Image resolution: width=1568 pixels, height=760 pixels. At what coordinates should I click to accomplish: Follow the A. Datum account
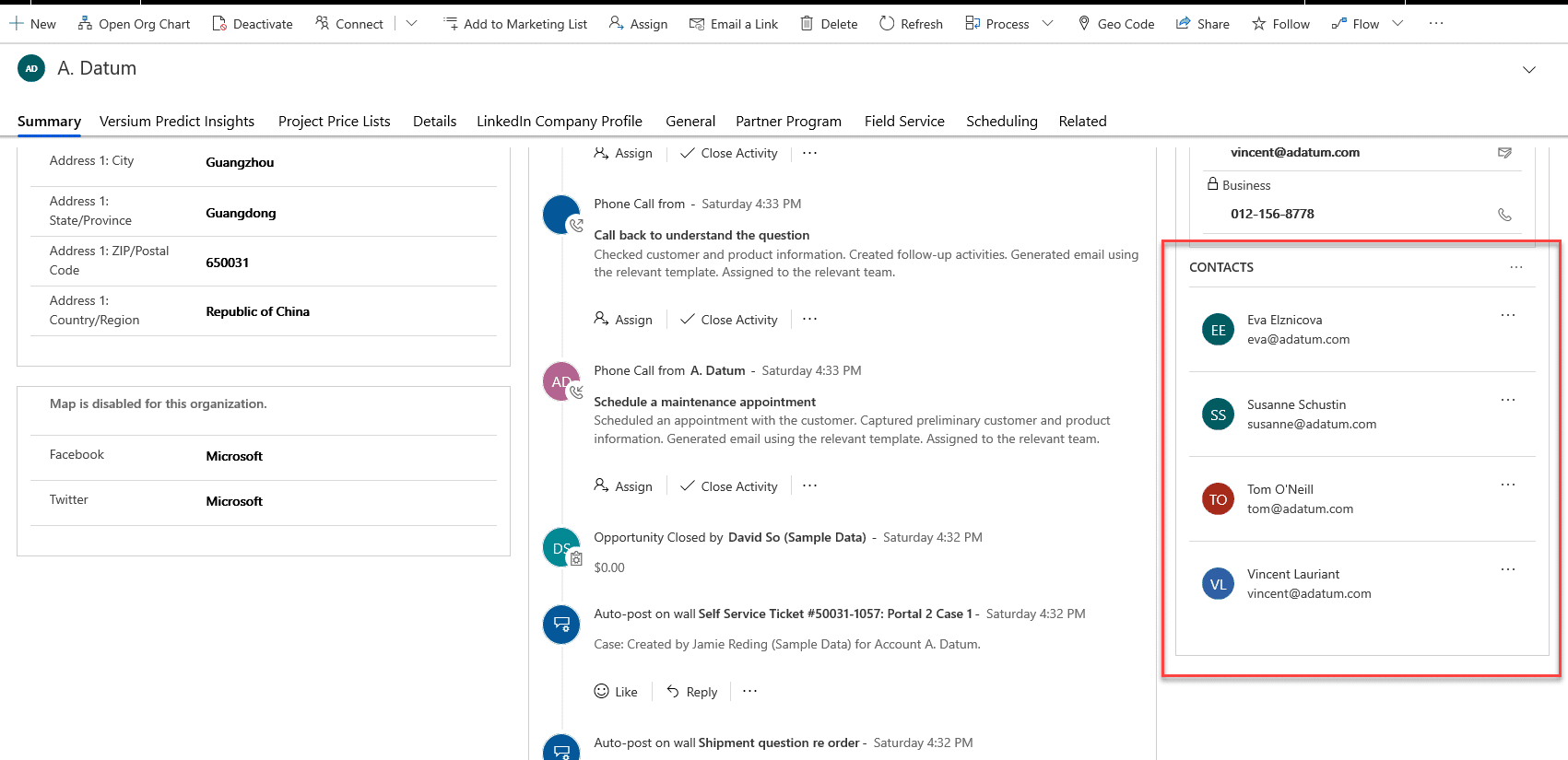coord(1280,24)
